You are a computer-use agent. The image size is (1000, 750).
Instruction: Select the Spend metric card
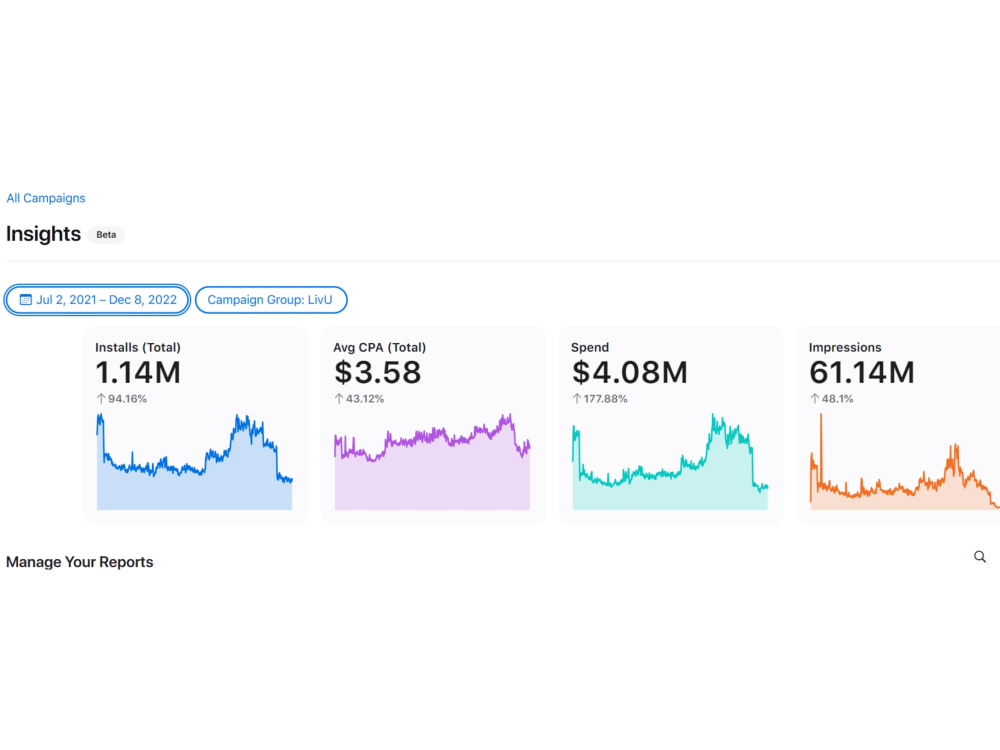click(x=671, y=425)
